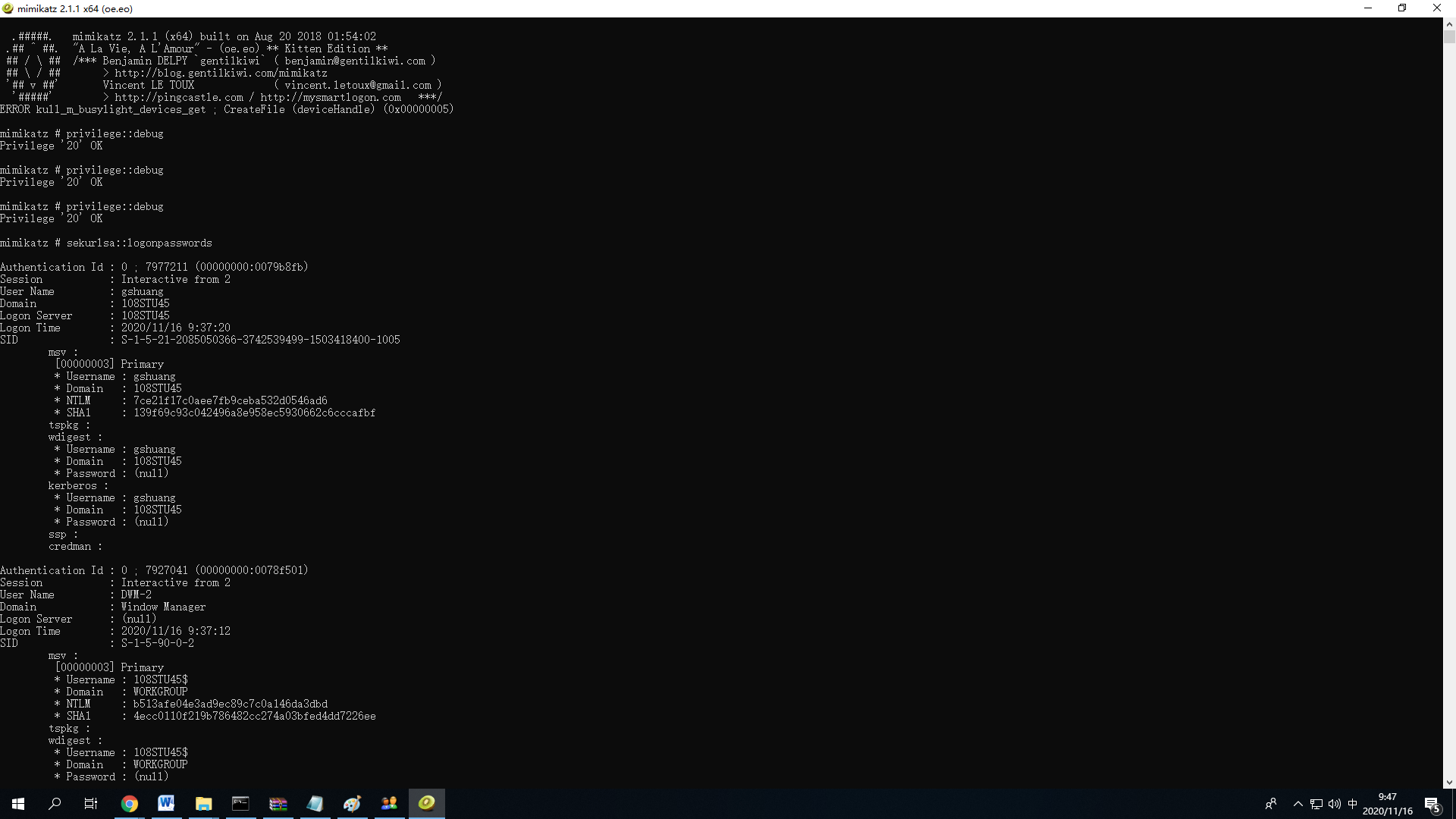1456x819 pixels.
Task: Open Notepad taskbar icon
Action: pos(315,804)
